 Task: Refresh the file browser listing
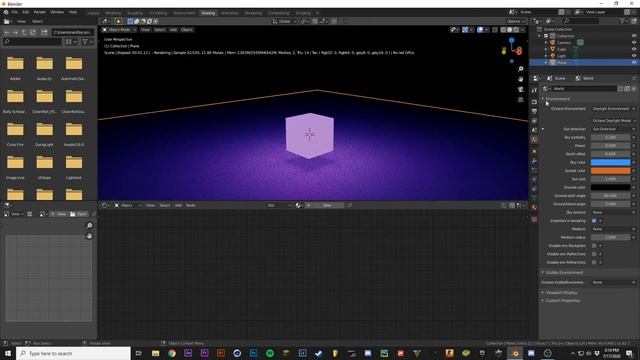coord(33,32)
